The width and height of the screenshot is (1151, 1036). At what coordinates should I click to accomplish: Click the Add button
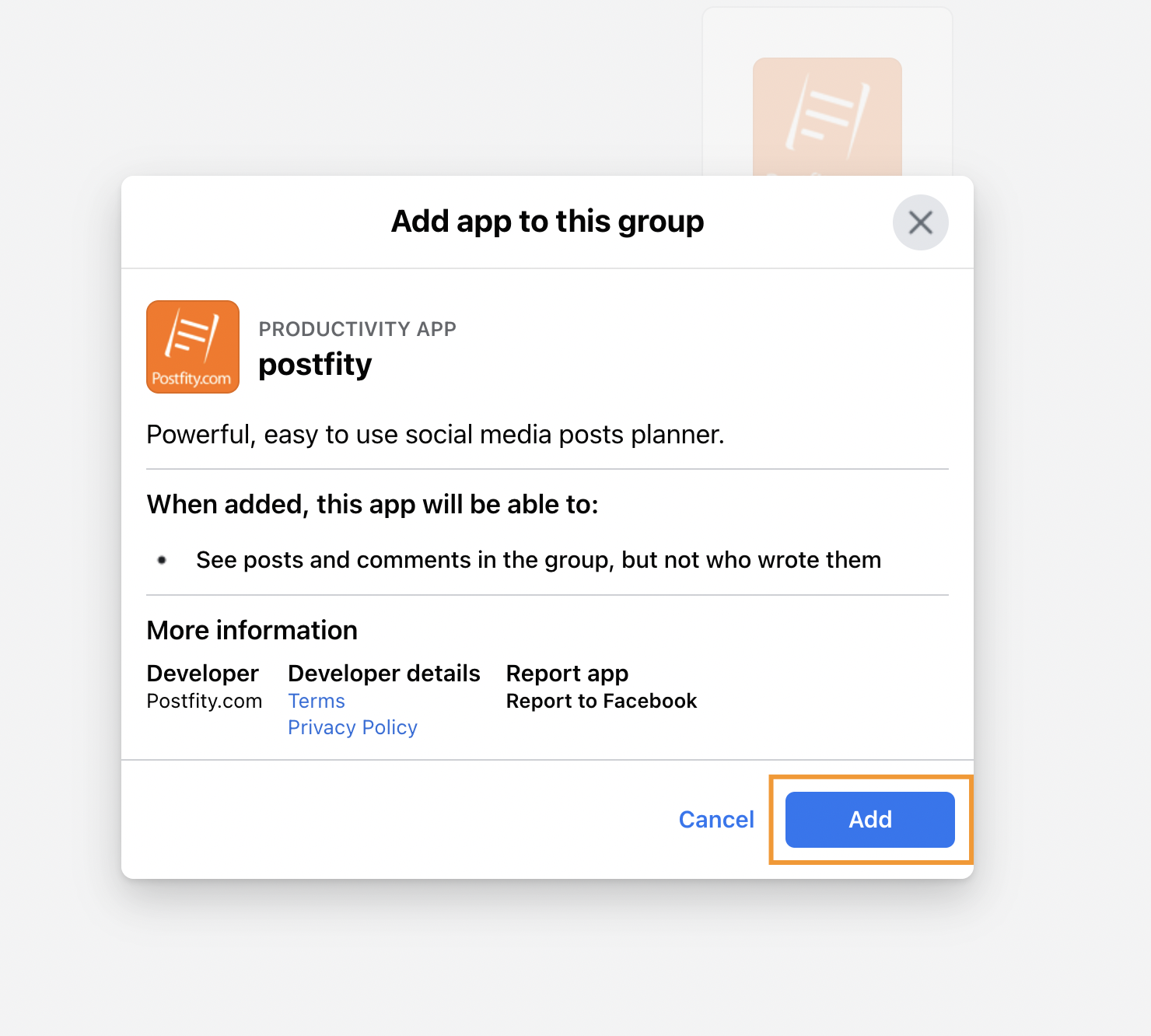[x=869, y=819]
